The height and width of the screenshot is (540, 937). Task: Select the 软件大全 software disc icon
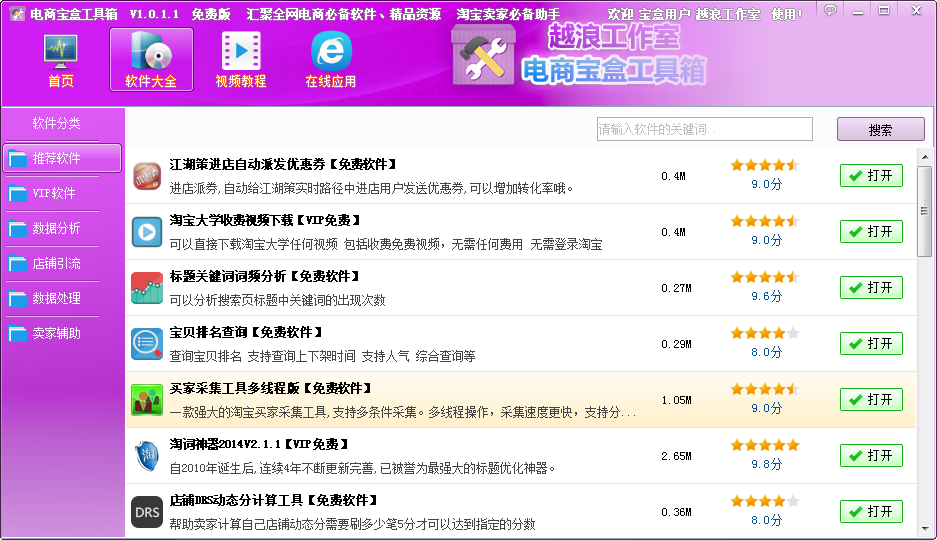coord(151,60)
